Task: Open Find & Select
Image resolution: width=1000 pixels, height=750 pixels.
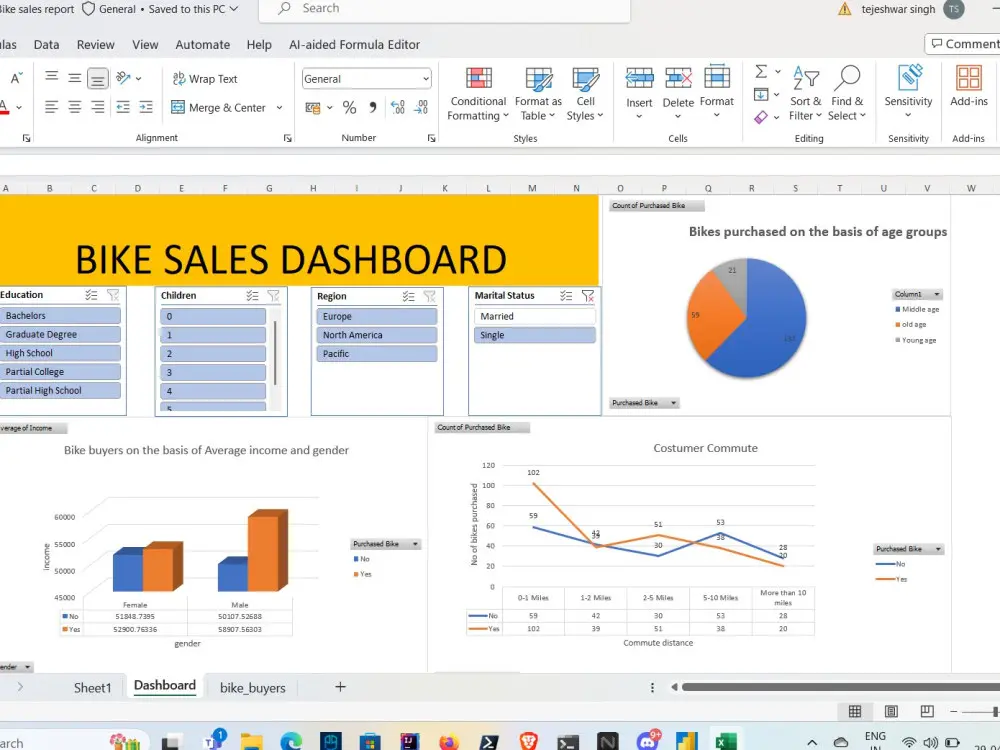Action: click(847, 95)
